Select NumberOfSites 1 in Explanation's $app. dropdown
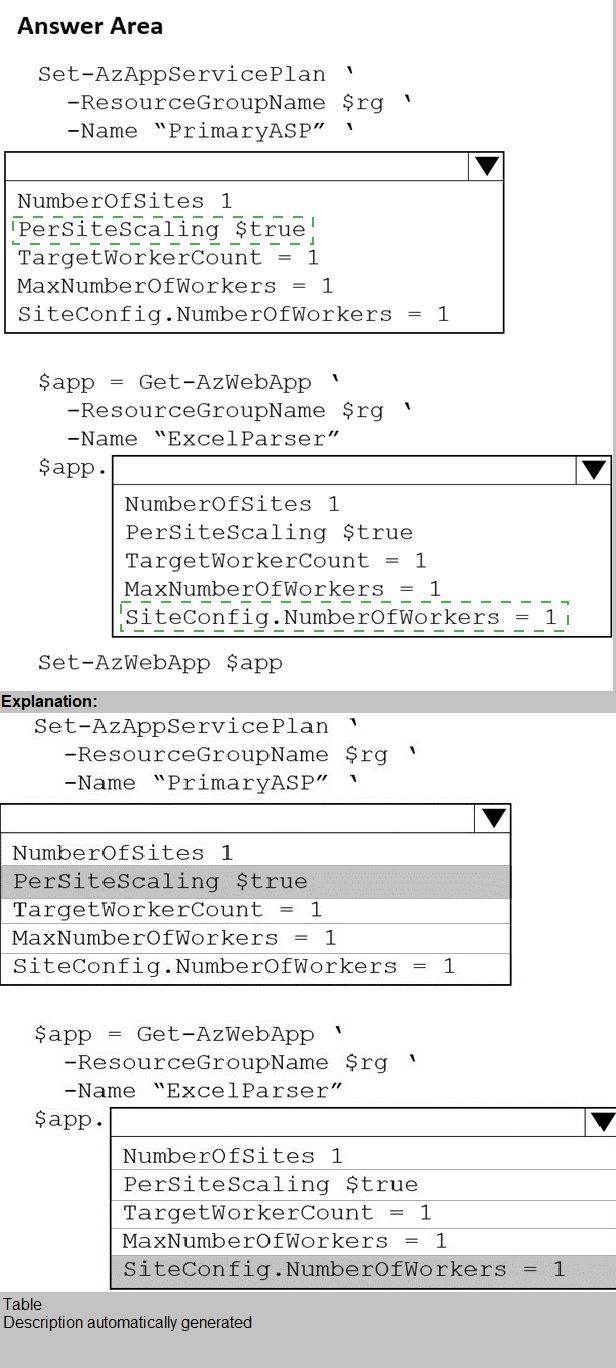This screenshot has width=616, height=1368. point(232,1156)
